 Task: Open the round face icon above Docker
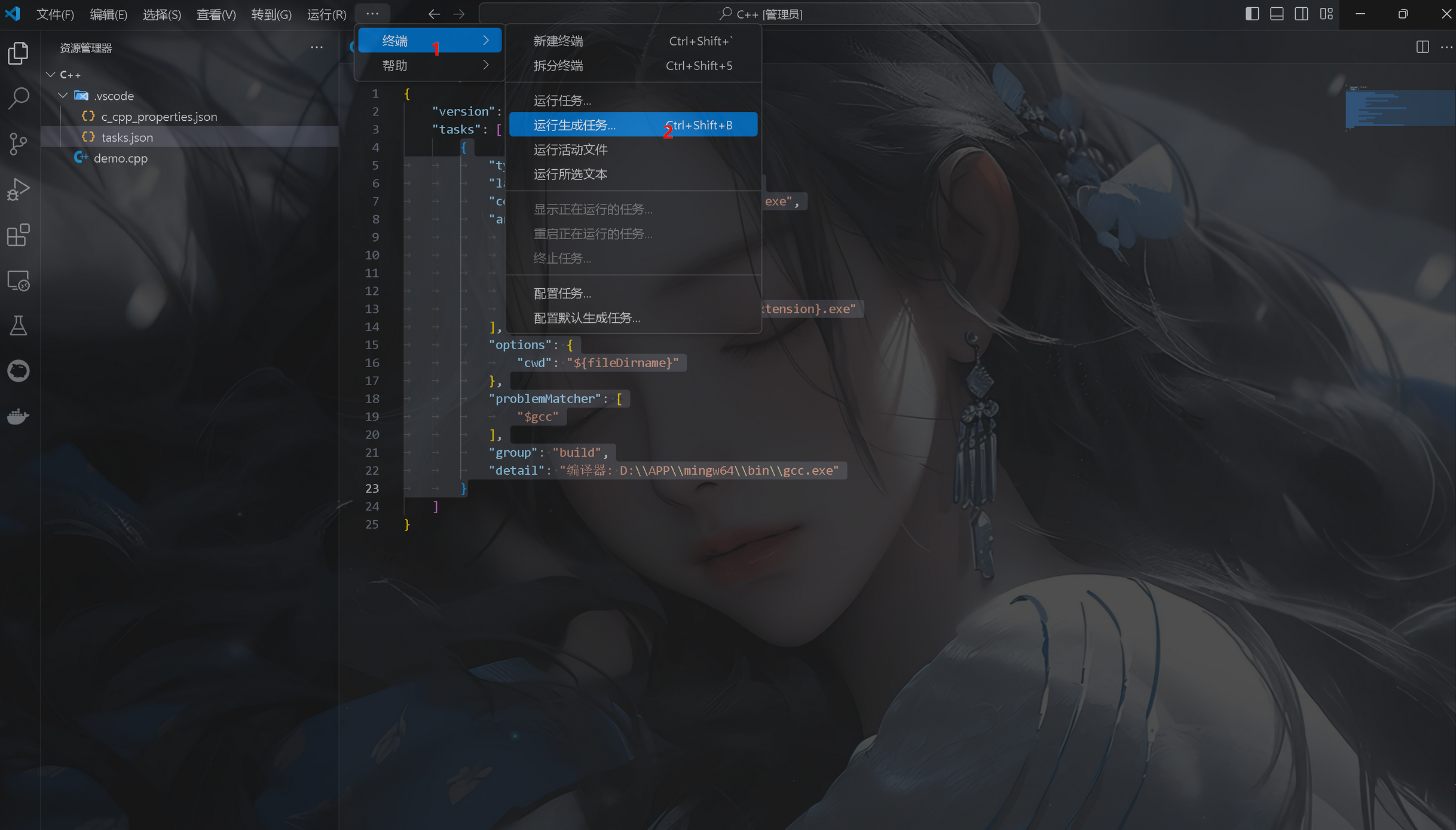point(19,371)
